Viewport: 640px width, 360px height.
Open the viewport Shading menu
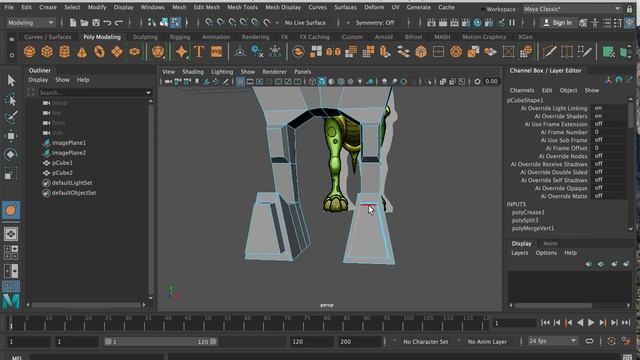click(193, 72)
